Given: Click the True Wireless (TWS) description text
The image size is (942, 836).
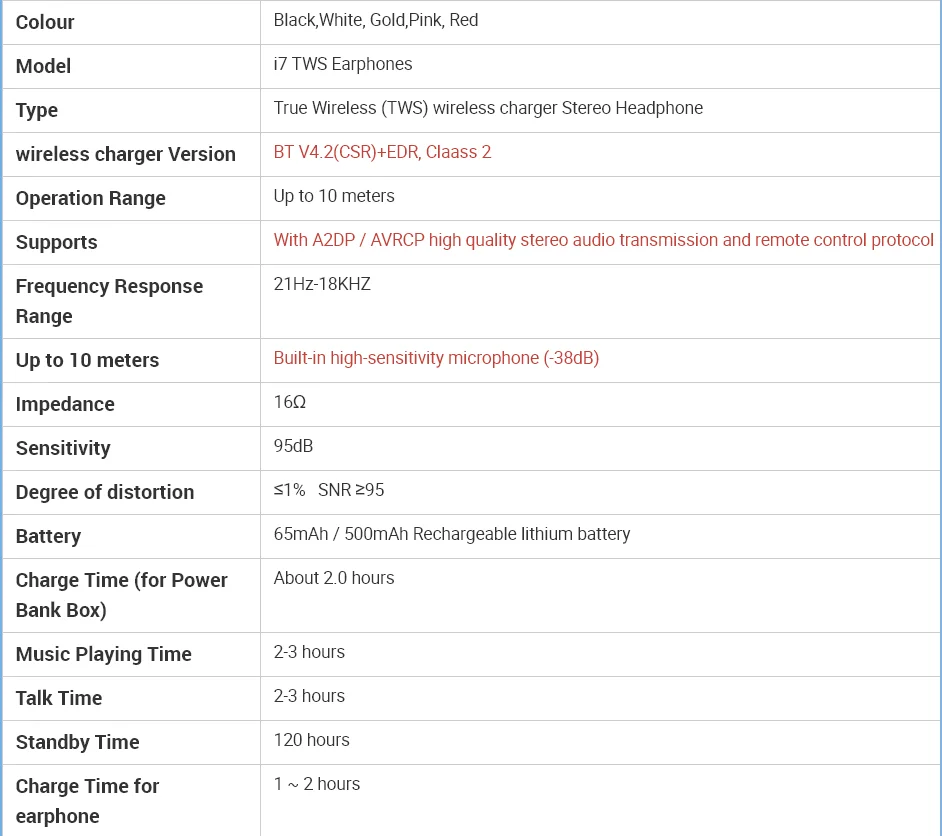Looking at the screenshot, I should tap(488, 108).
